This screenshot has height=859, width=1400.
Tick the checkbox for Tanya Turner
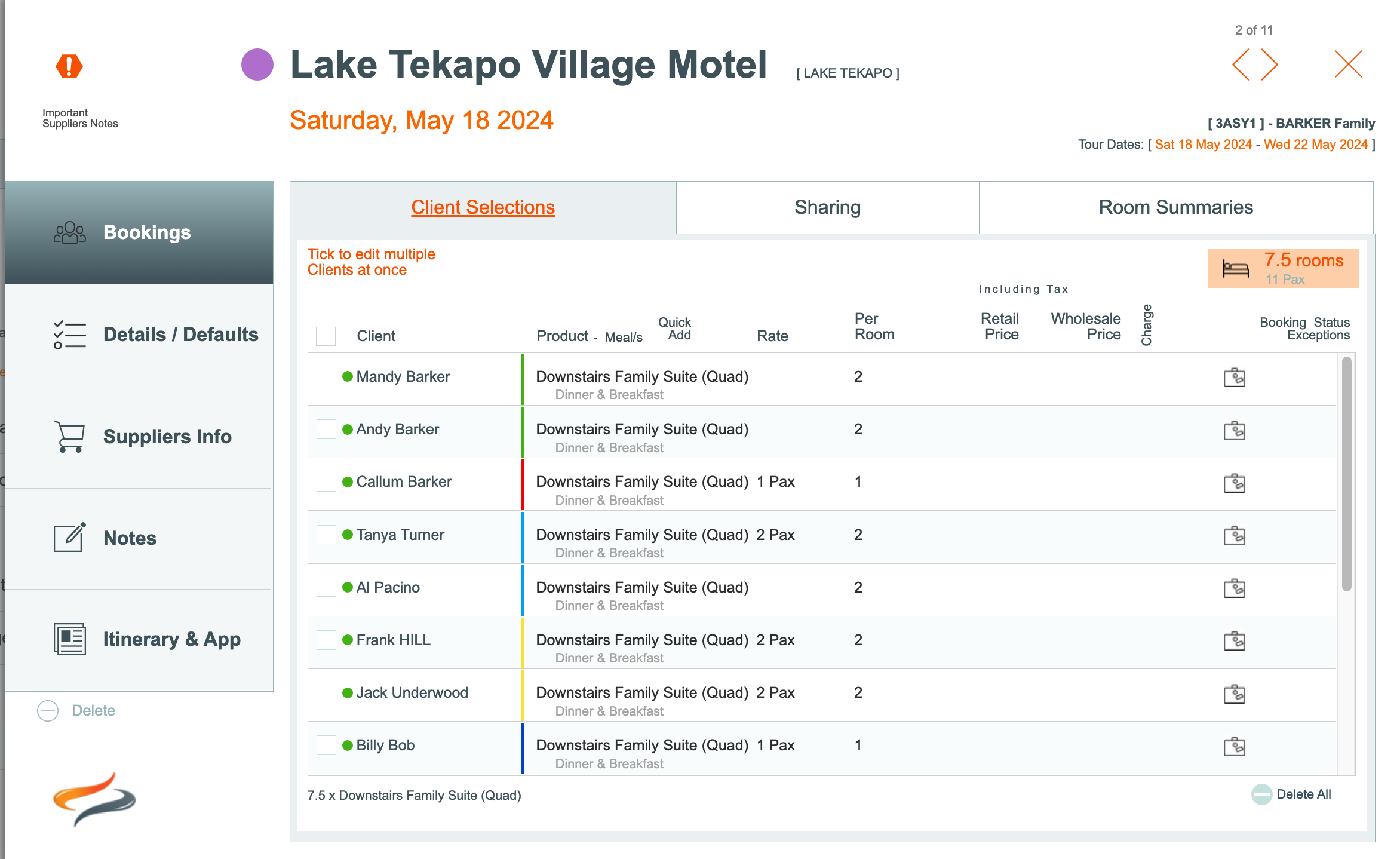pos(326,535)
